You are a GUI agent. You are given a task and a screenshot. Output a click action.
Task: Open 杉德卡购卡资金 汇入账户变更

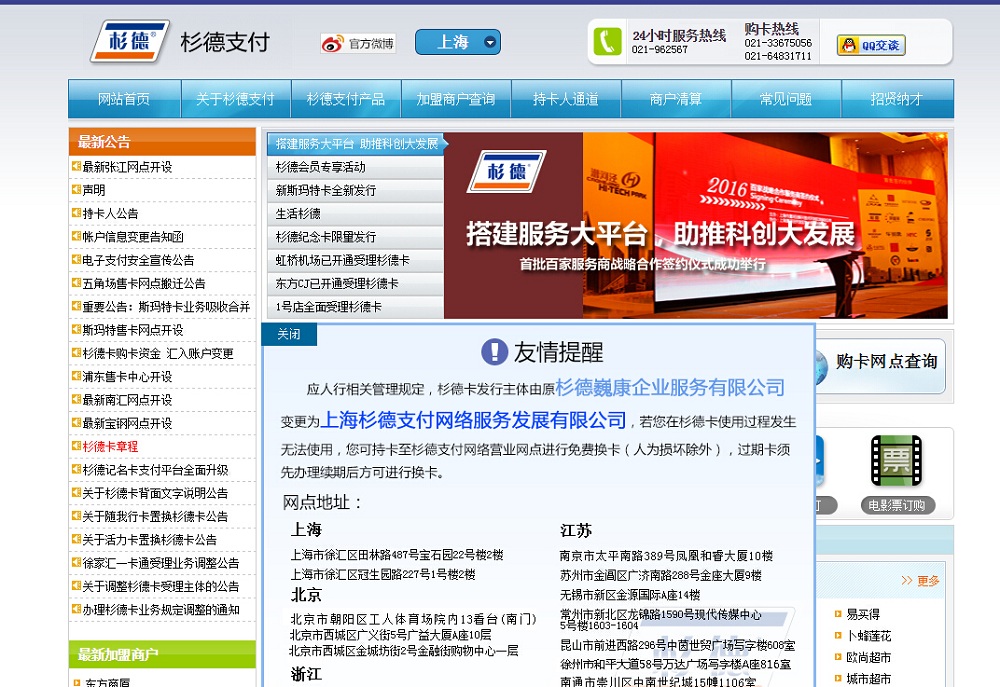(158, 353)
